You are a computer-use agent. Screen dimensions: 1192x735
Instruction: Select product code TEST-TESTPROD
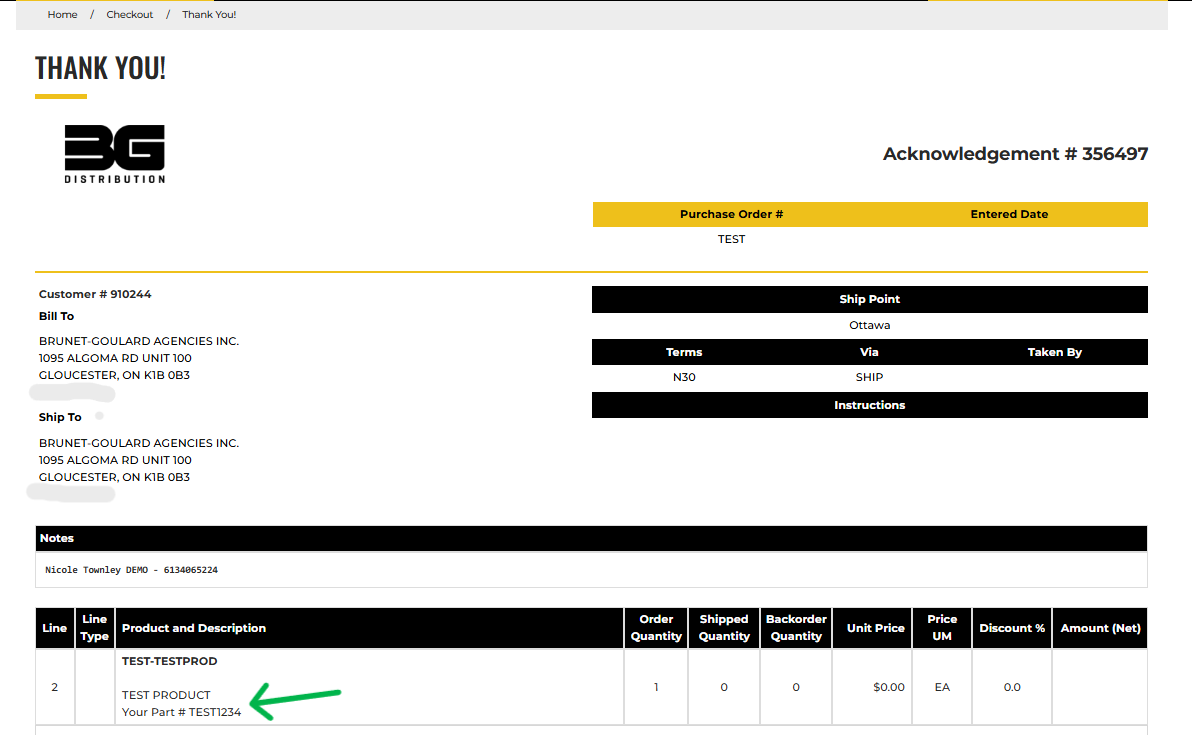[x=170, y=661]
